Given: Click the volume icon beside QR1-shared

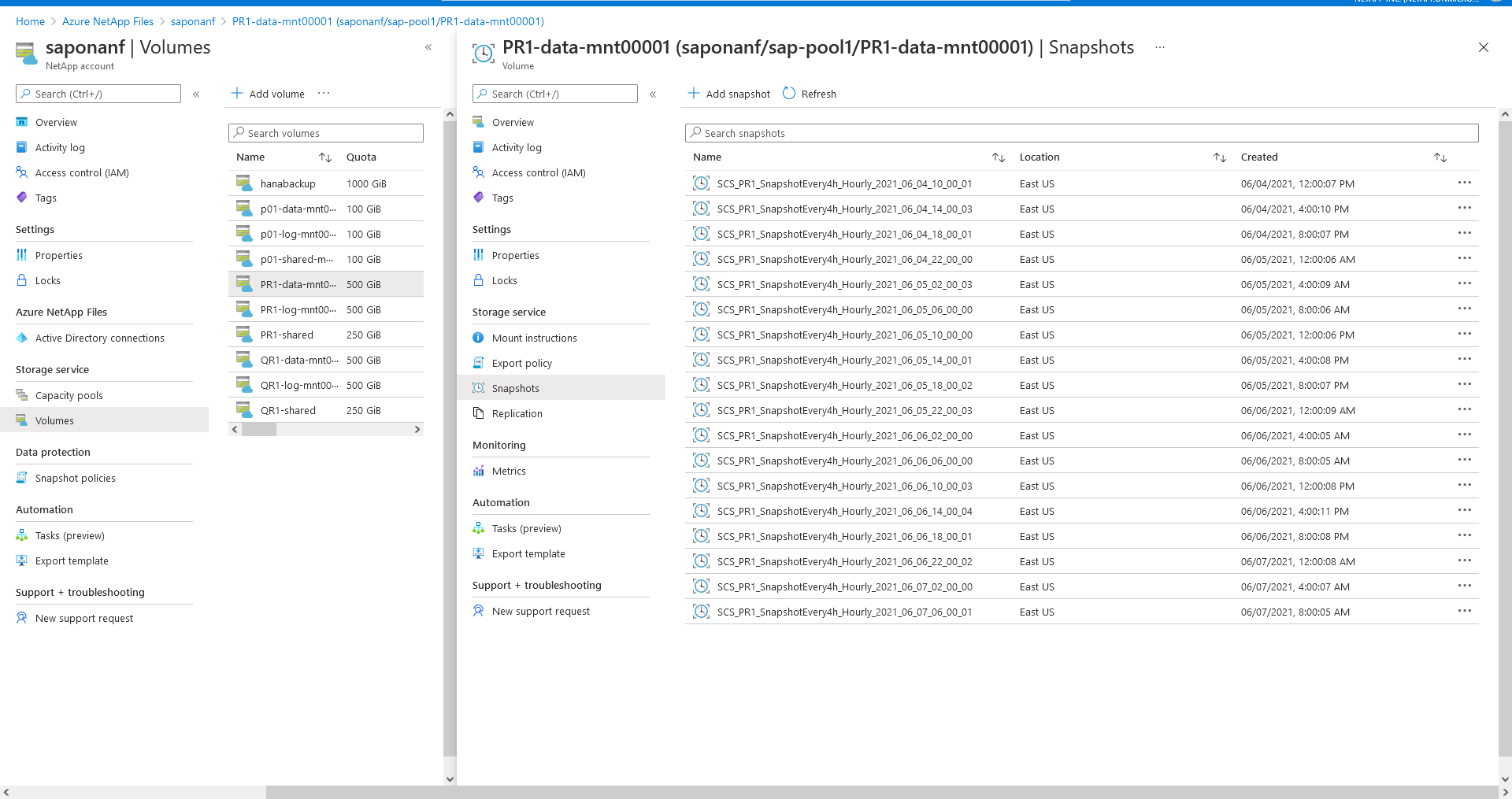Looking at the screenshot, I should pos(244,410).
